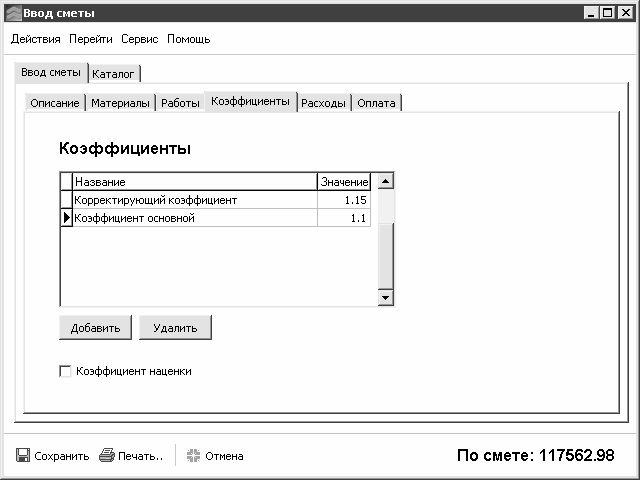
Task: Click the Сохранить label to save
Action: [62, 456]
